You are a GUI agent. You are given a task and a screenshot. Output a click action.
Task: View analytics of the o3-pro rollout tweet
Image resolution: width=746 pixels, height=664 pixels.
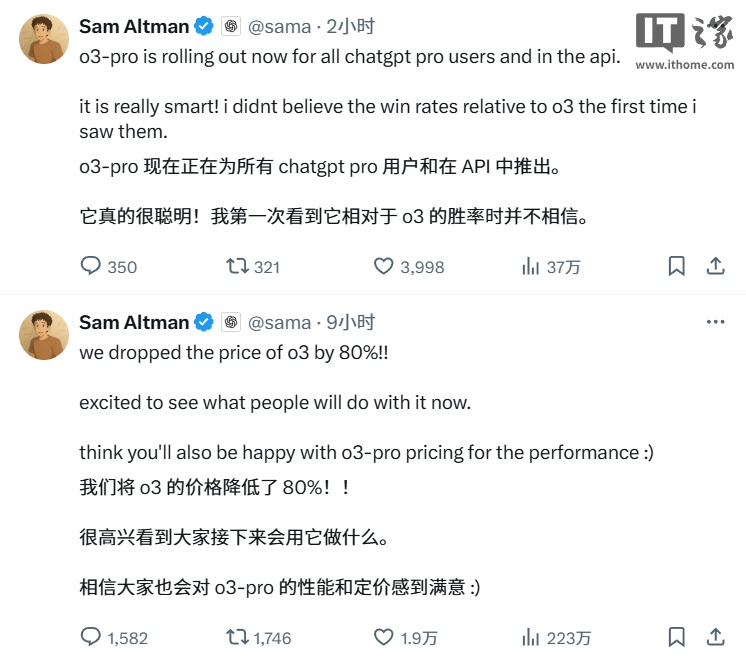[530, 266]
